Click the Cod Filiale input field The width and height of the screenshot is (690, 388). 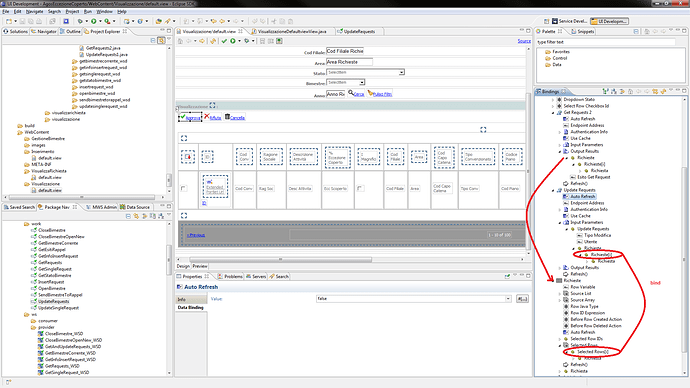pyautogui.click(x=345, y=51)
